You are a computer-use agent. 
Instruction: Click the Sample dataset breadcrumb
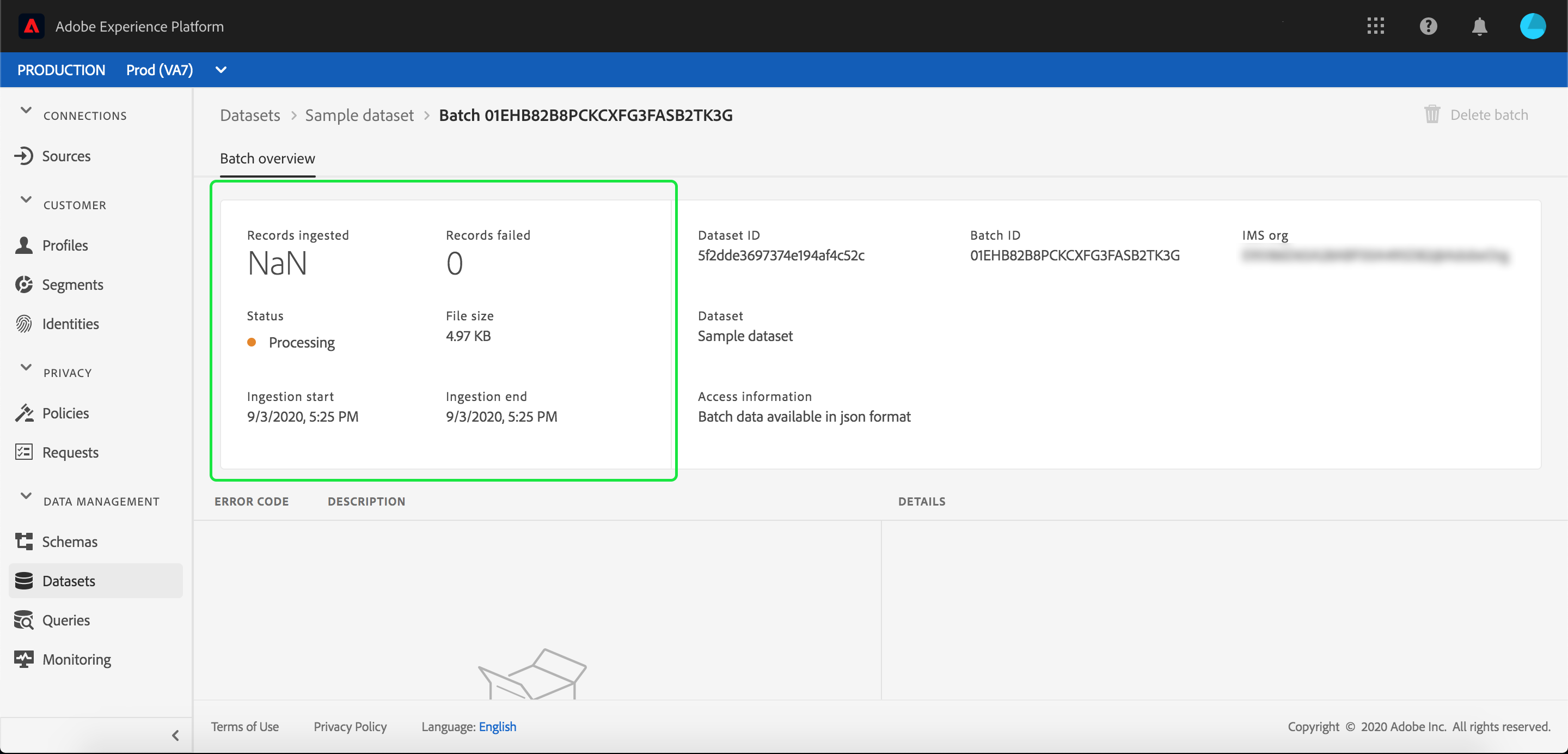[359, 115]
